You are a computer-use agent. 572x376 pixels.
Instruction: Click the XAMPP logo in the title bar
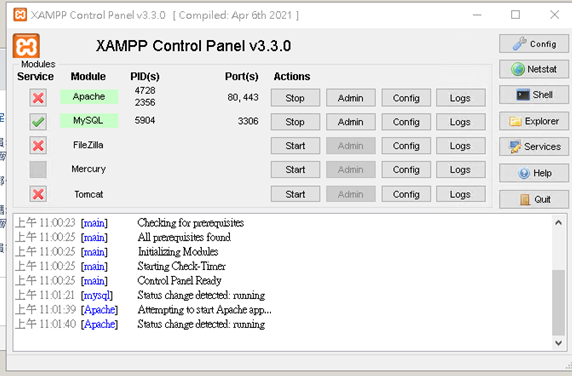click(x=20, y=15)
